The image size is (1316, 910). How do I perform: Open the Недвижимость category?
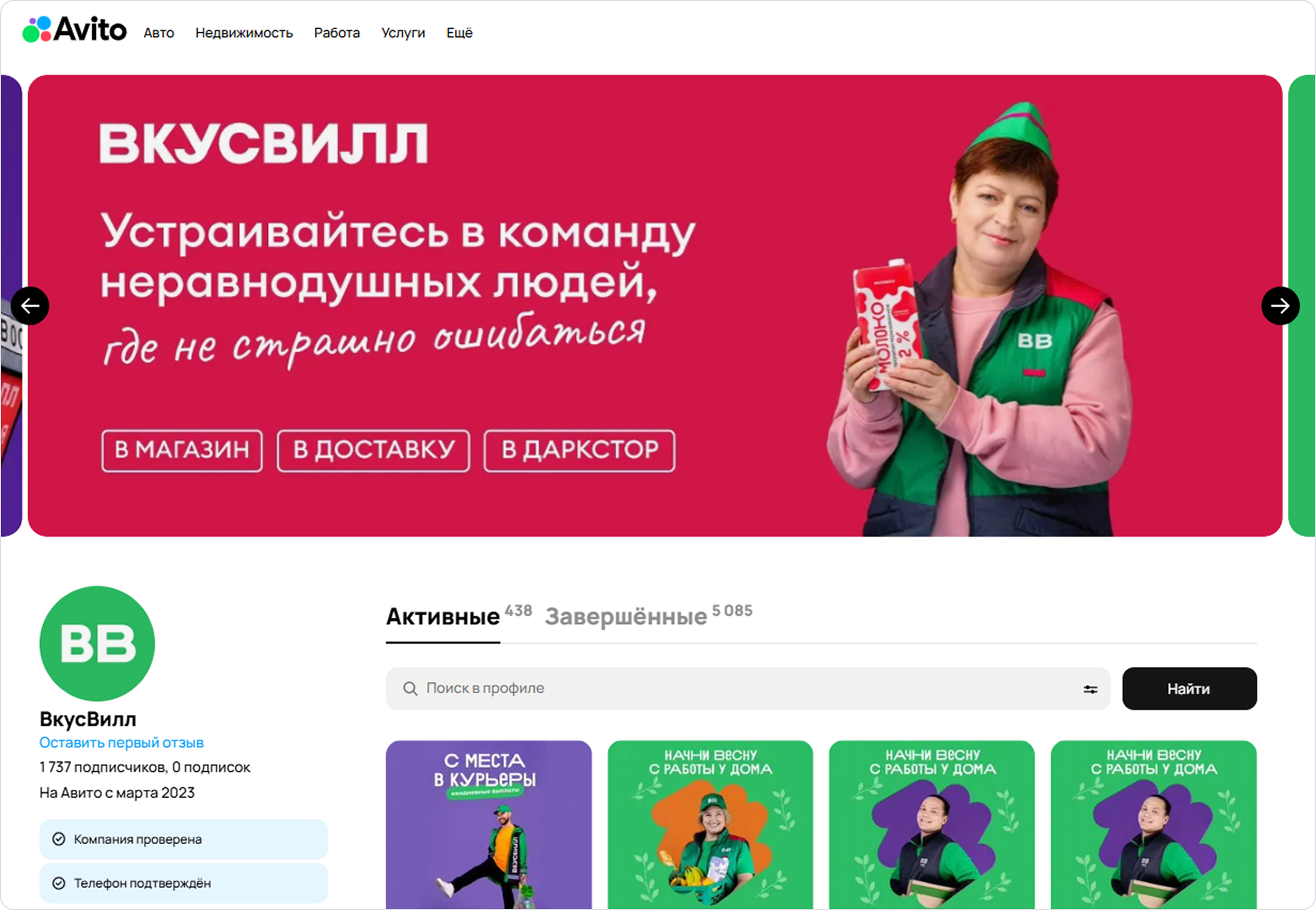pos(244,33)
